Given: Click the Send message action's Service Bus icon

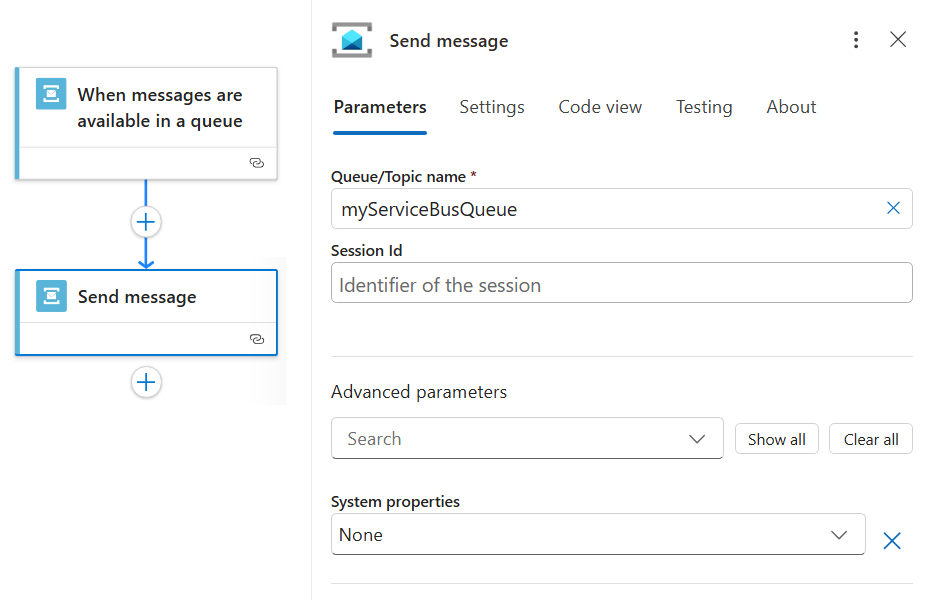Looking at the screenshot, I should (x=51, y=296).
